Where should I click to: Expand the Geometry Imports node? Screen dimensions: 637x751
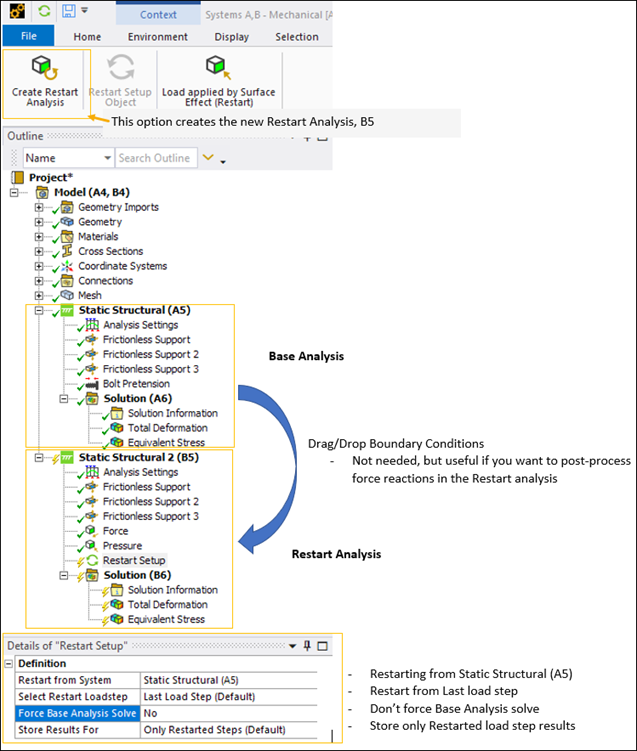coord(39,207)
